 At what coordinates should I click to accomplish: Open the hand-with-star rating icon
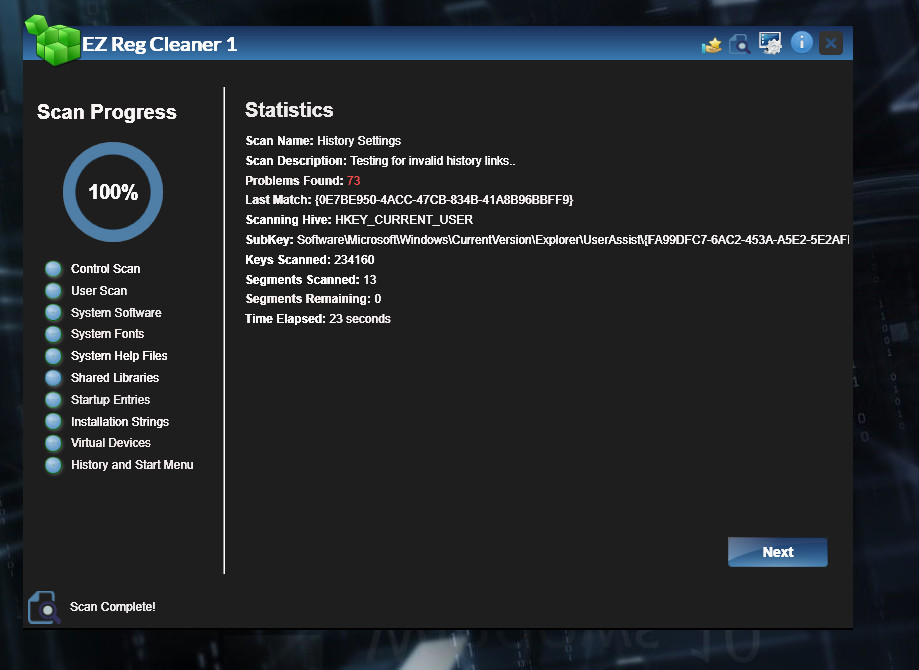coord(712,45)
